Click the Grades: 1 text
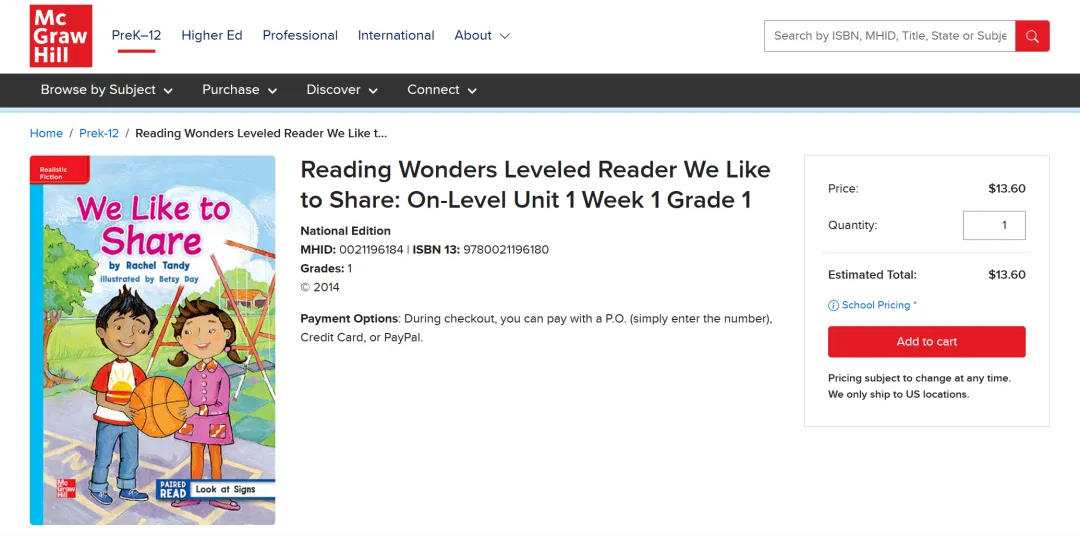Image resolution: width=1080 pixels, height=536 pixels. (326, 269)
